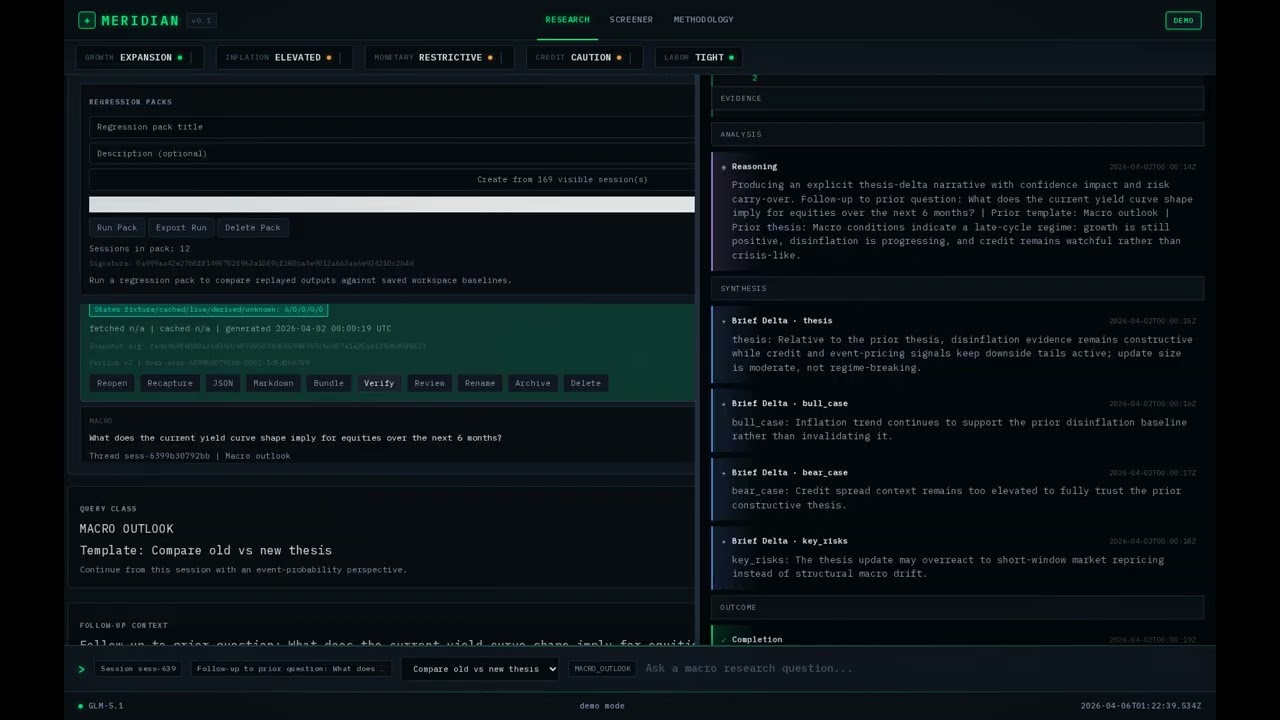Click the Delete Pack button
The image size is (1280, 720).
coord(253,228)
